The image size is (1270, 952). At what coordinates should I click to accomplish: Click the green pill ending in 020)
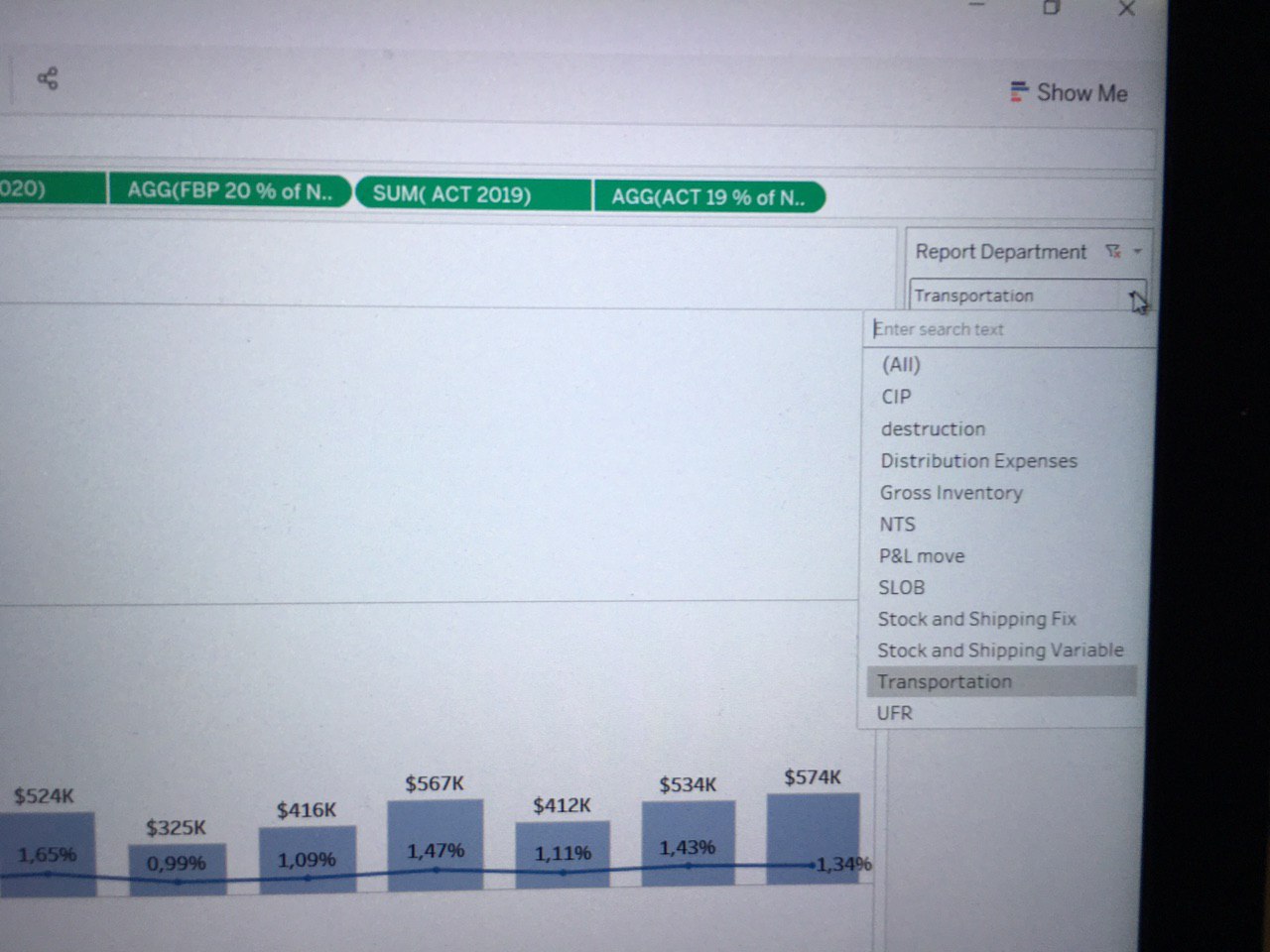[52, 187]
